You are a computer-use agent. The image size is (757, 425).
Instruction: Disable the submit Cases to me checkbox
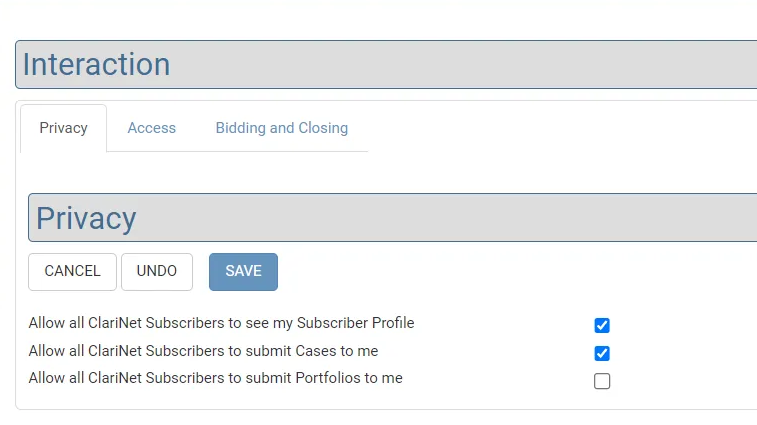pyautogui.click(x=602, y=353)
